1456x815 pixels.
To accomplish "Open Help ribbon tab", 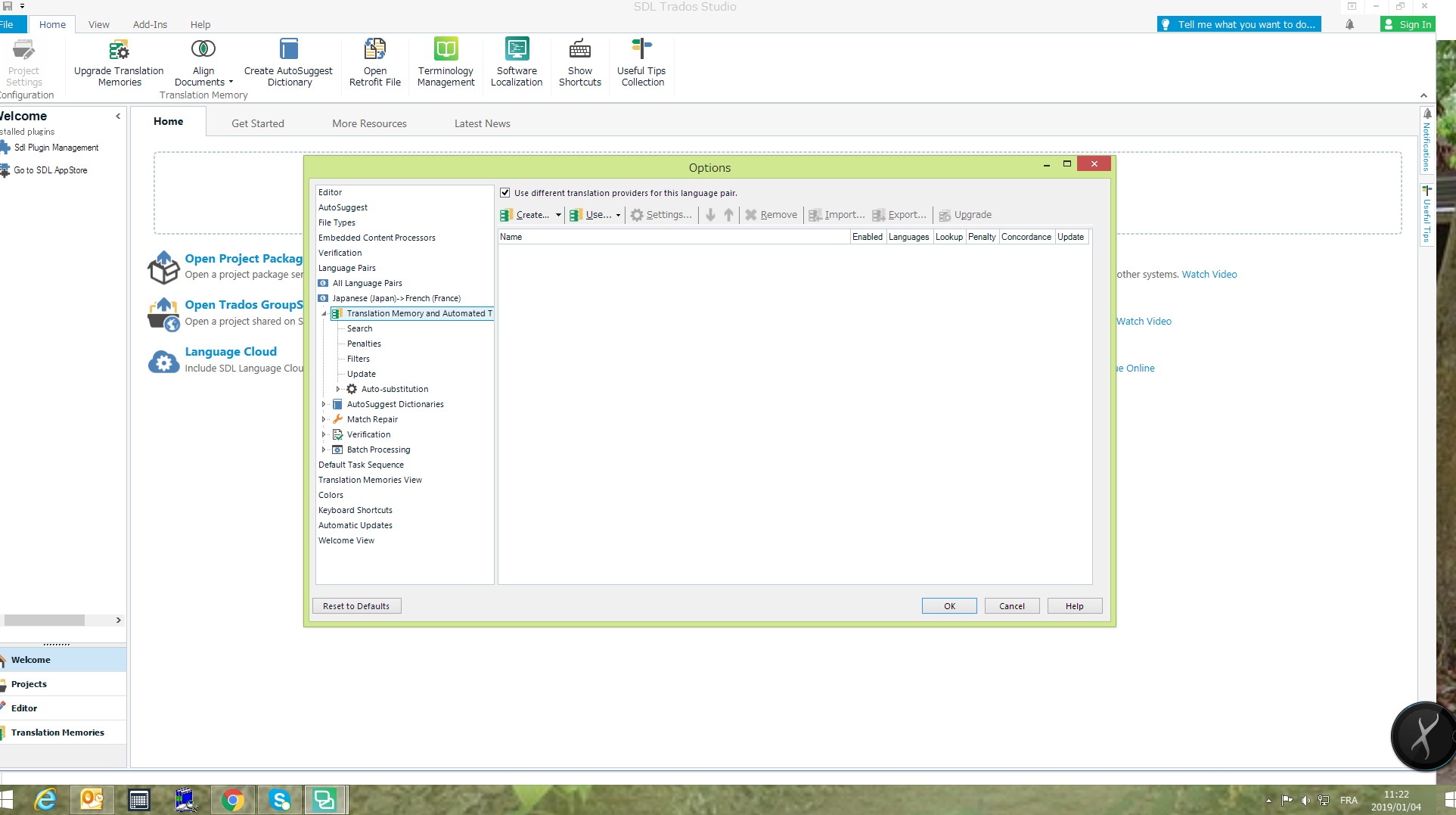I will click(200, 24).
